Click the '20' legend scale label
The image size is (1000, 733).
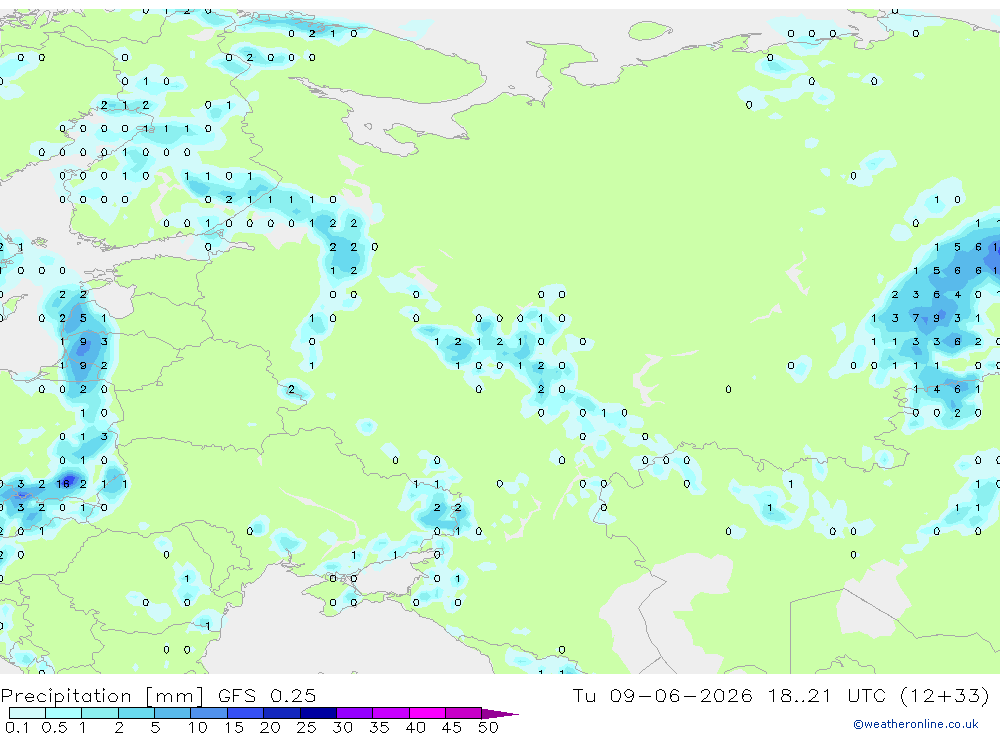coord(270,727)
